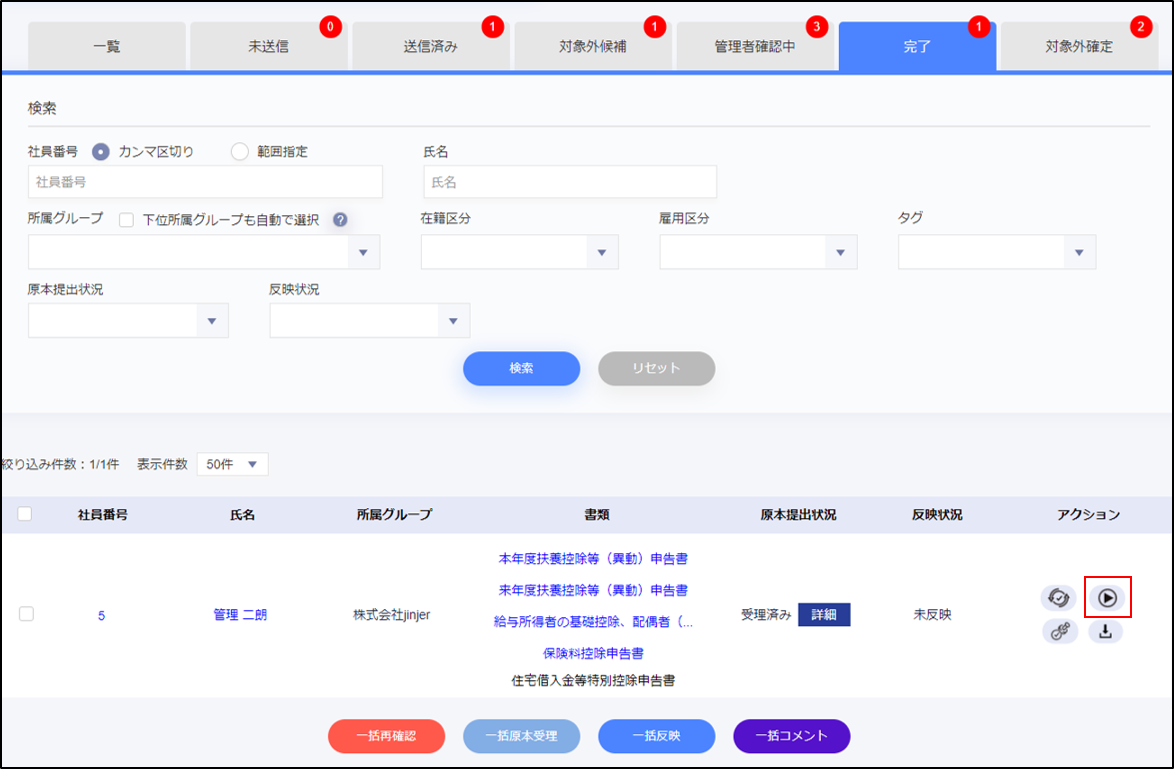1174x769 pixels.
Task: Open the 表示件数 50件 dropdown
Action: (x=232, y=464)
